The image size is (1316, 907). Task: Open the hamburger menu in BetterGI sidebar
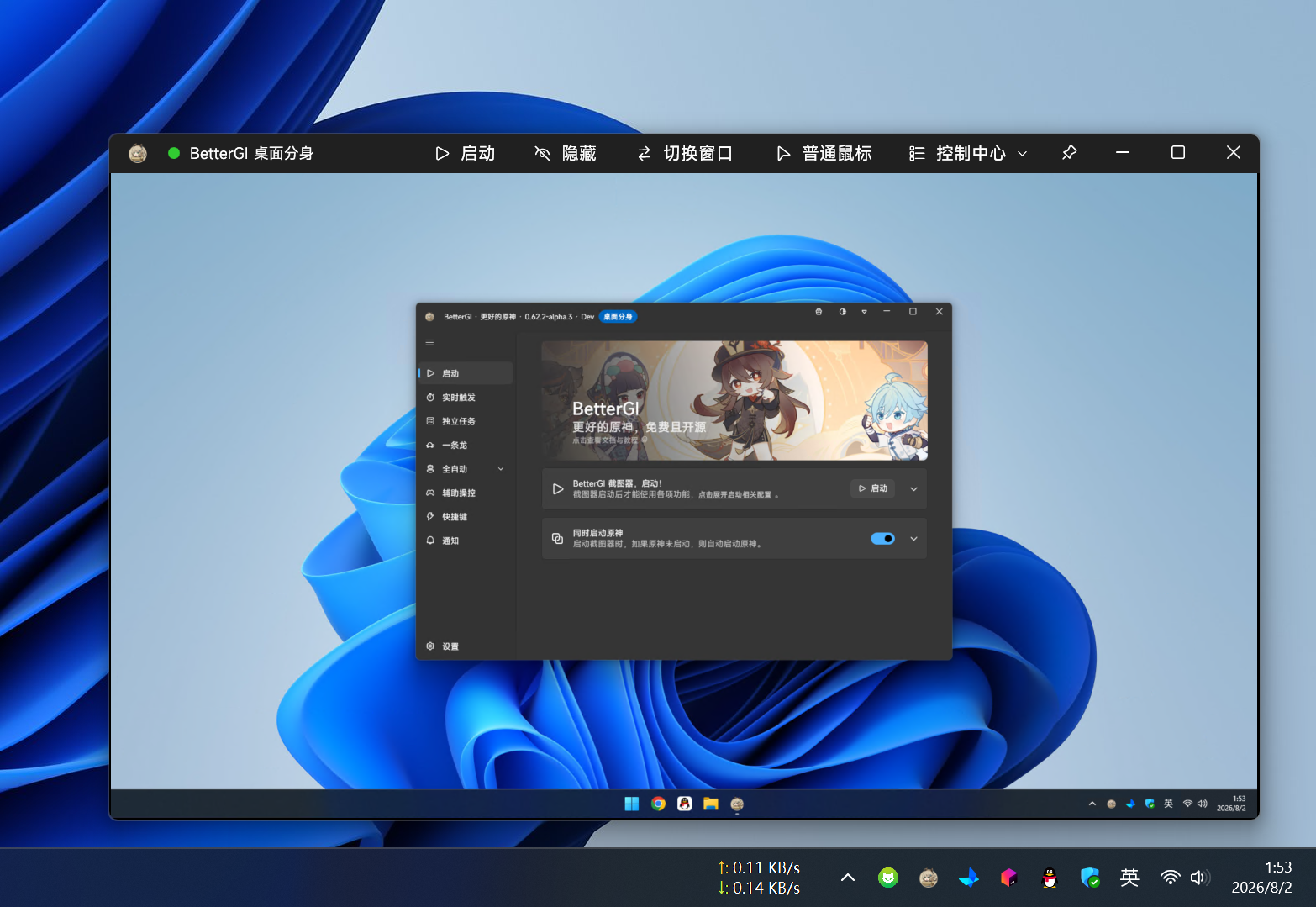click(x=429, y=342)
